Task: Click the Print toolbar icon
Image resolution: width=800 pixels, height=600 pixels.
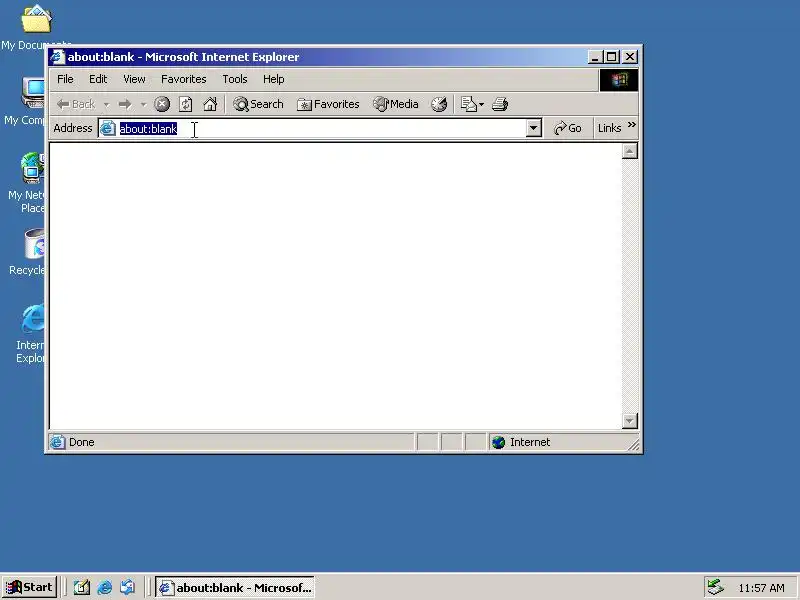Action: (499, 104)
